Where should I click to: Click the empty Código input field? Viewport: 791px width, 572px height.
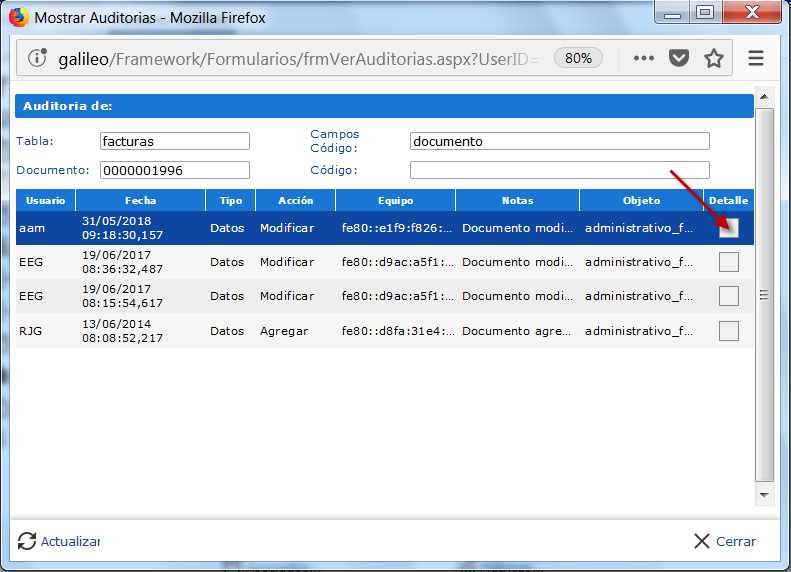pyautogui.click(x=560, y=170)
